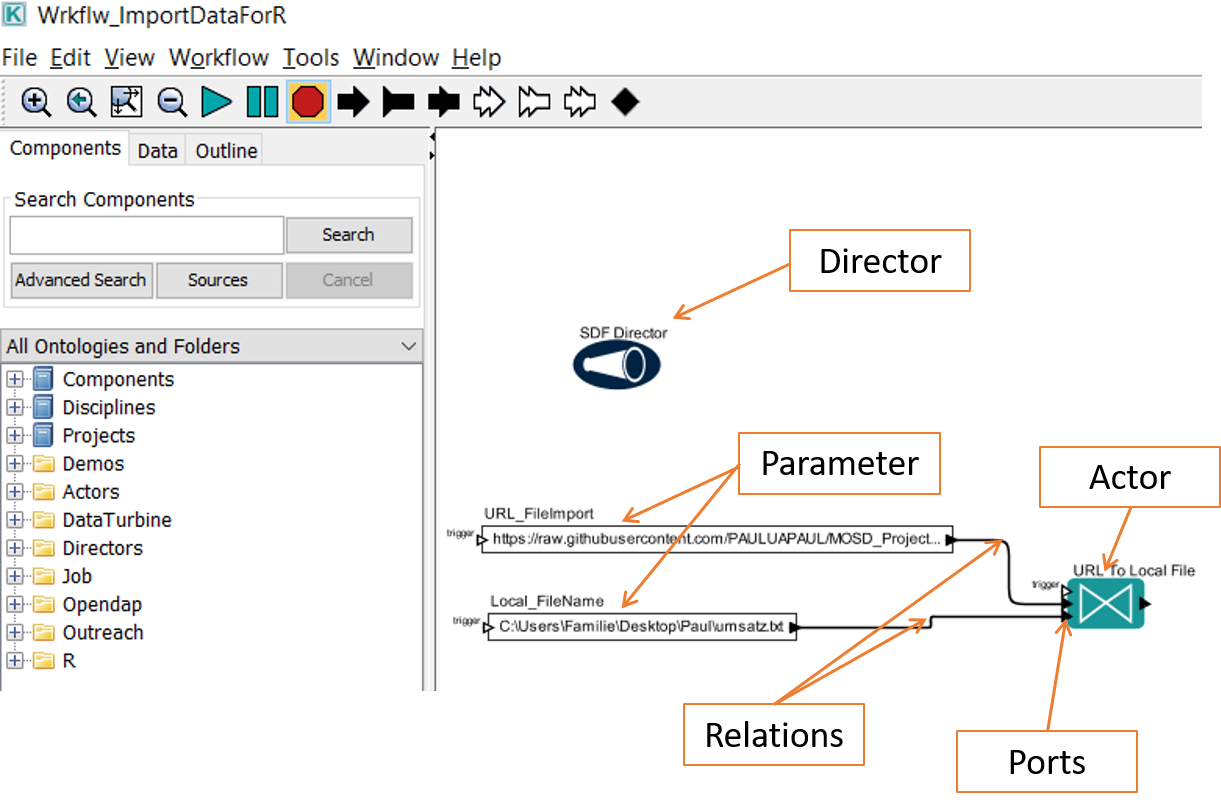Add a relation using black diamond
The image size is (1221, 807).
point(625,102)
